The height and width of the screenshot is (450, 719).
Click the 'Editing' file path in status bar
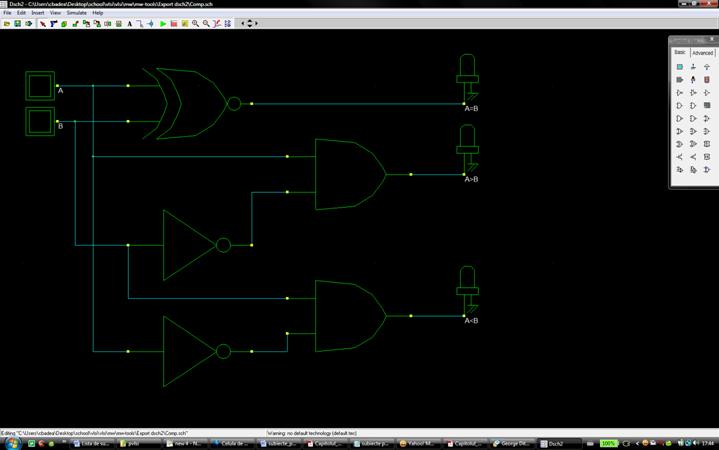click(x=94, y=433)
